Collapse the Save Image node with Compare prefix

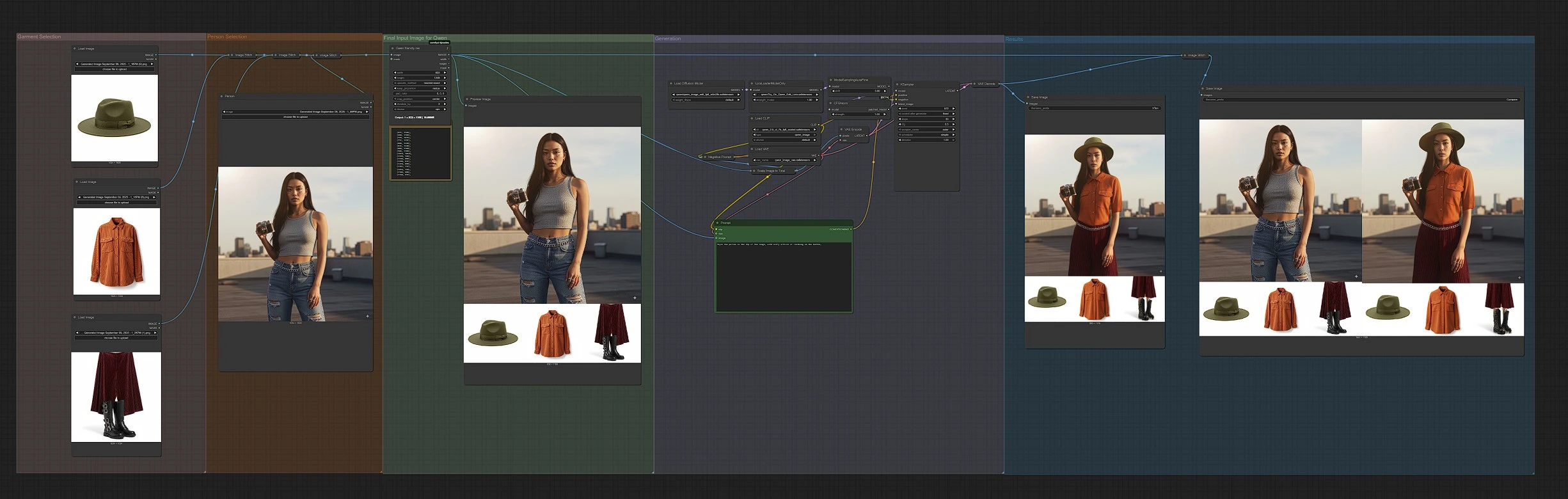pyautogui.click(x=1203, y=88)
